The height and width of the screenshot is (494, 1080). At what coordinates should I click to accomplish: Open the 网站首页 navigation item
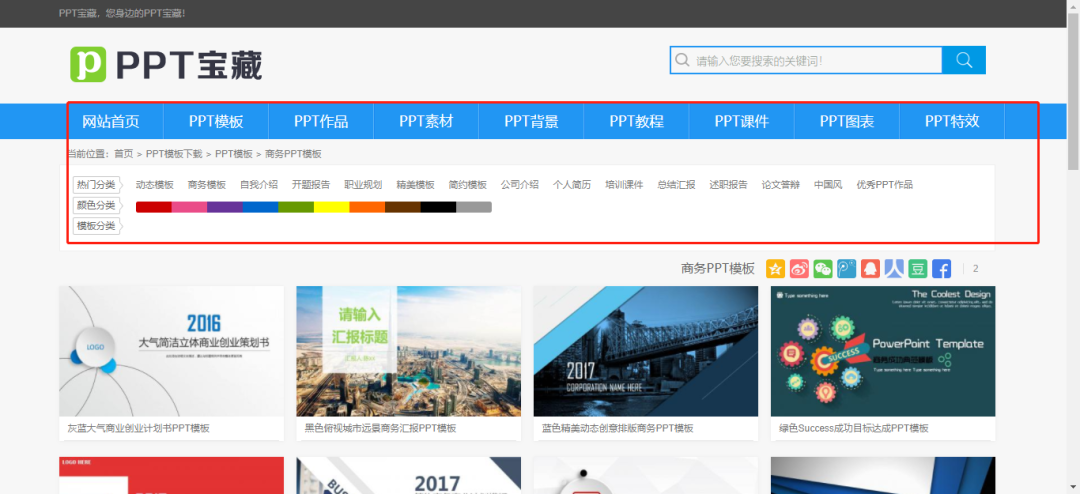point(111,122)
